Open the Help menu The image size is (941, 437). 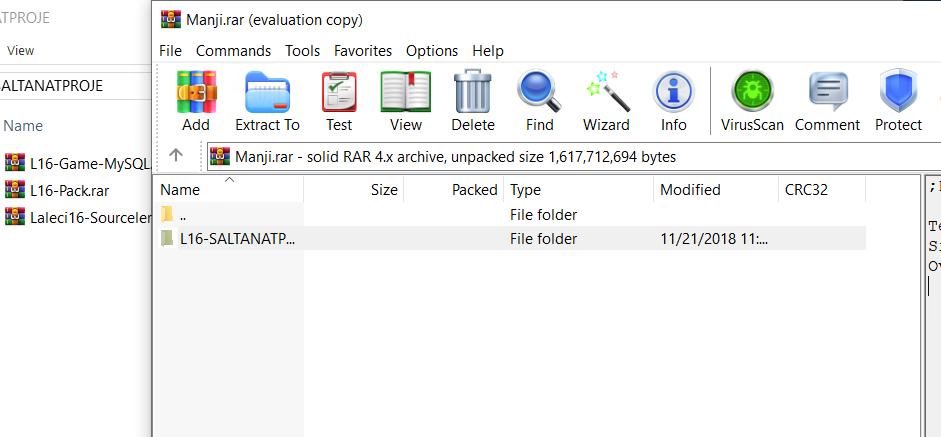[x=488, y=51]
